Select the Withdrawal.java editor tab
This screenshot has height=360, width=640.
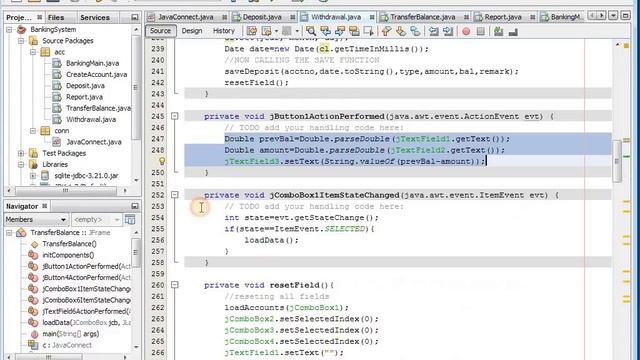336,17
